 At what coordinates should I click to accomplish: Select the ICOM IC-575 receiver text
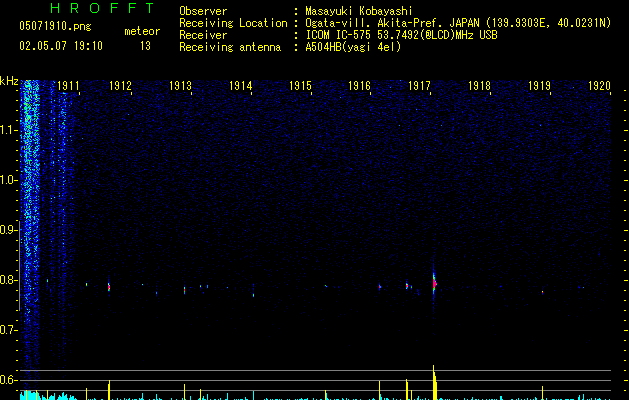pos(401,35)
